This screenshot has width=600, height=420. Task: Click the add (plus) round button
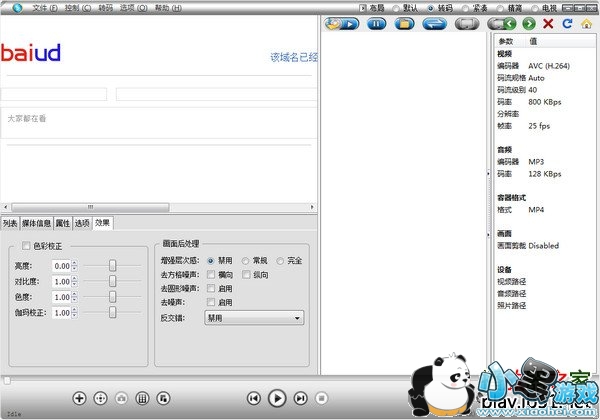pyautogui.click(x=79, y=398)
